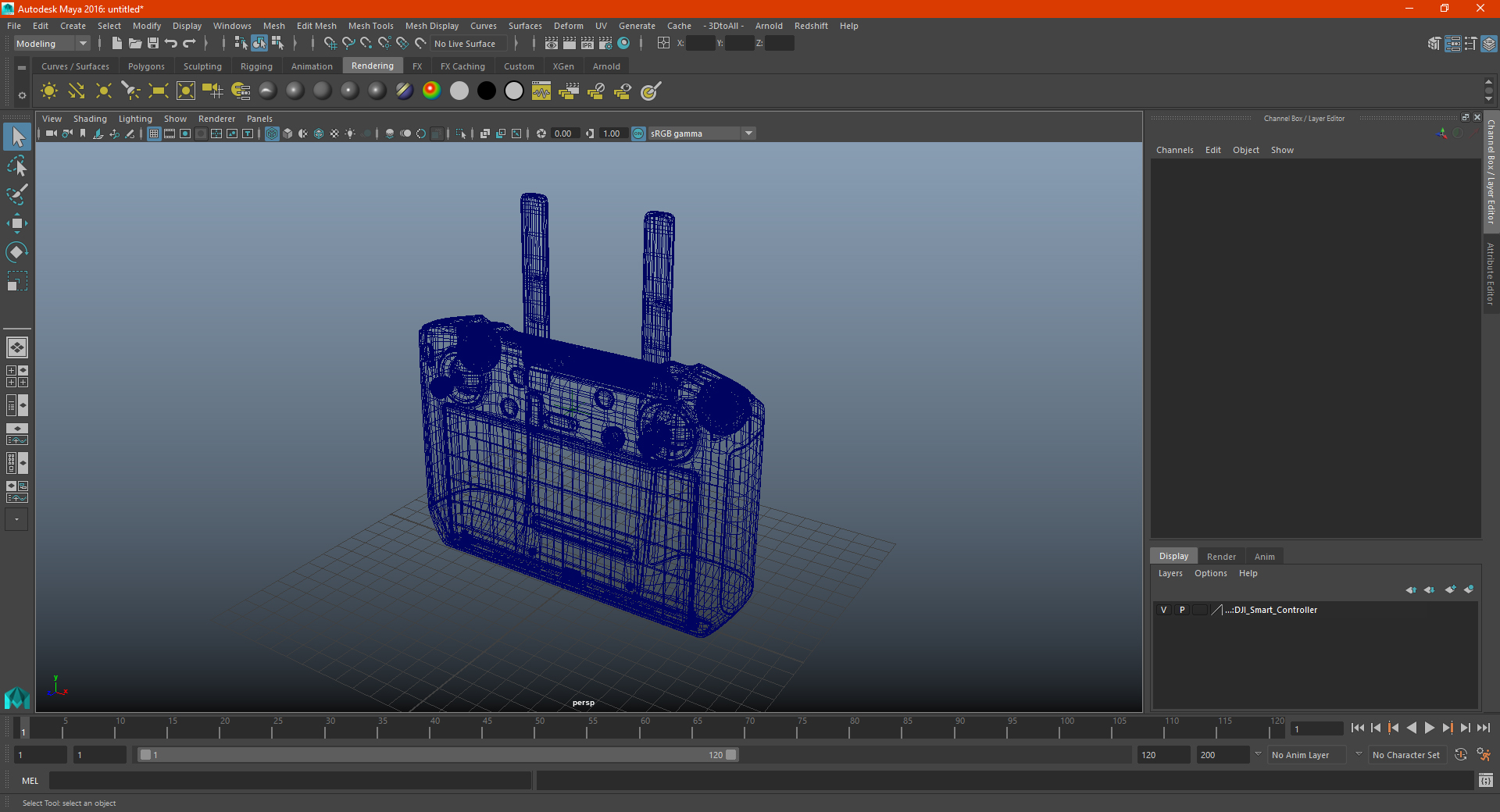Create a point light from shelf

click(x=104, y=91)
